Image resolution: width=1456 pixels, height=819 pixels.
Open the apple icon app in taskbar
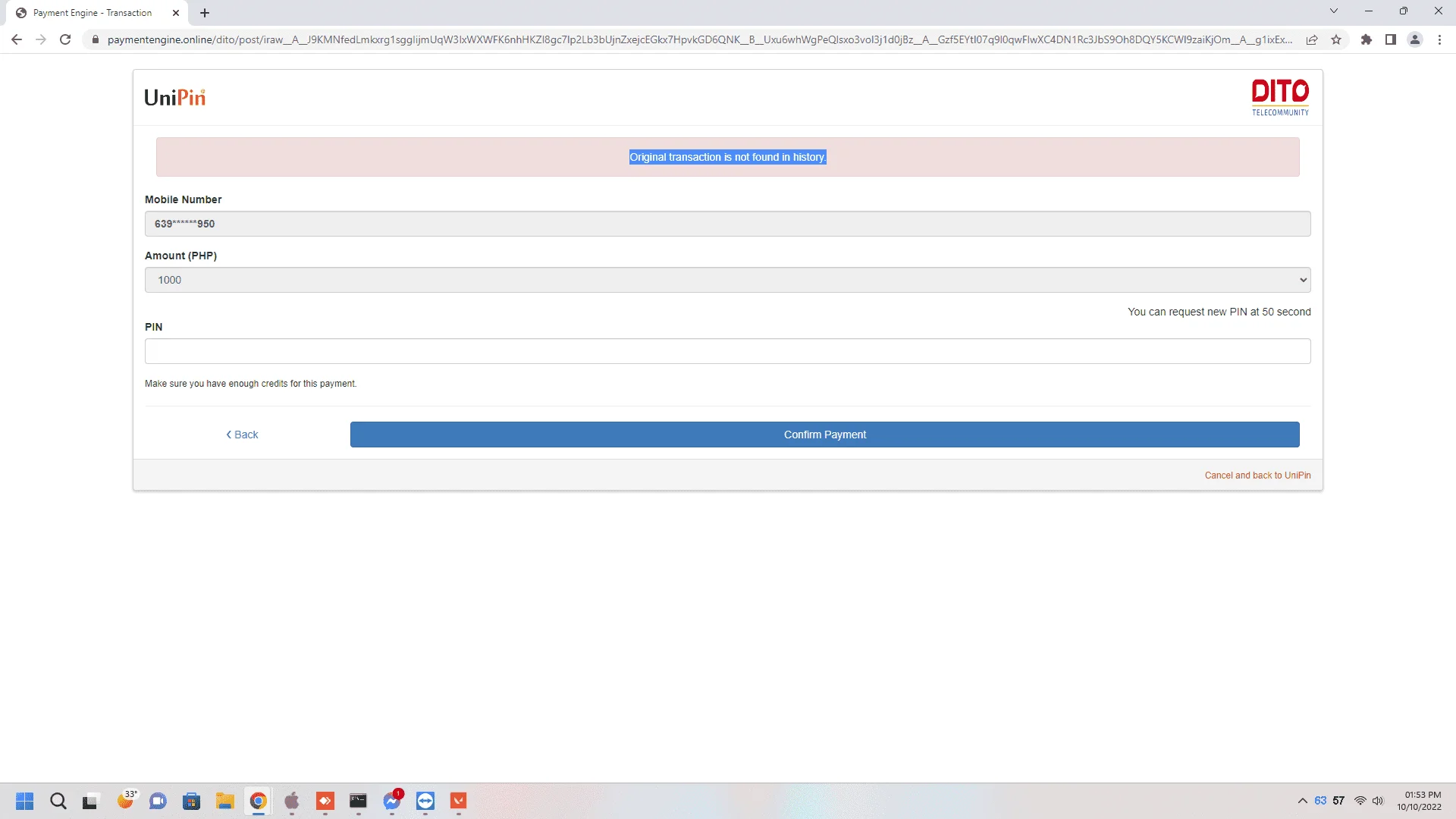pyautogui.click(x=292, y=801)
